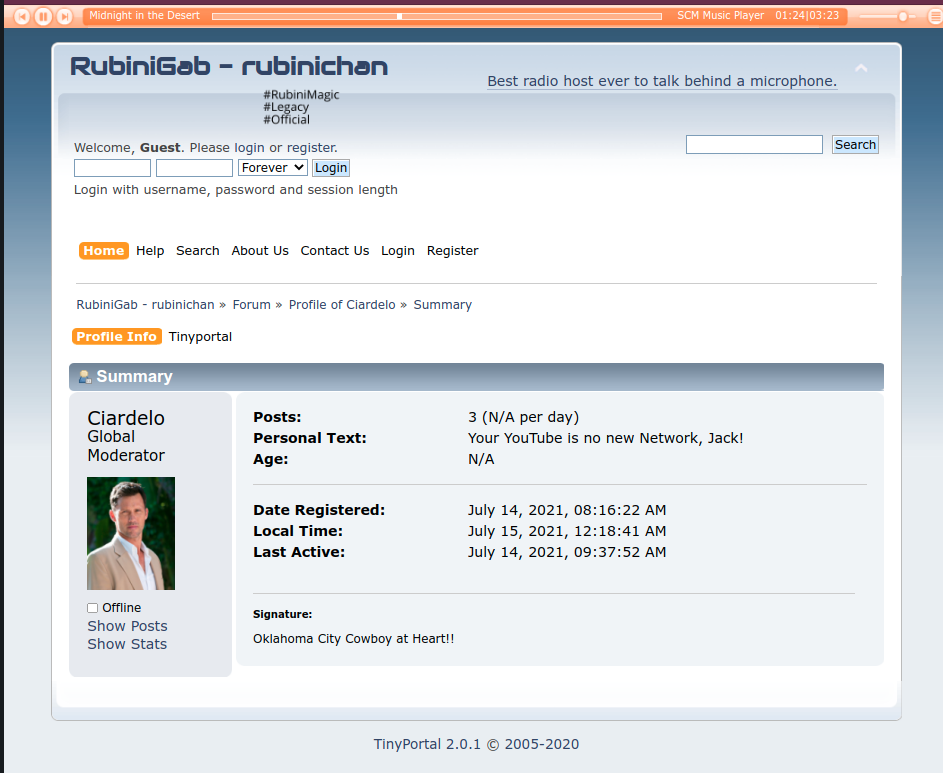Screen dimensions: 943x773
Task: Click the music player progress bar
Action: tap(437, 16)
